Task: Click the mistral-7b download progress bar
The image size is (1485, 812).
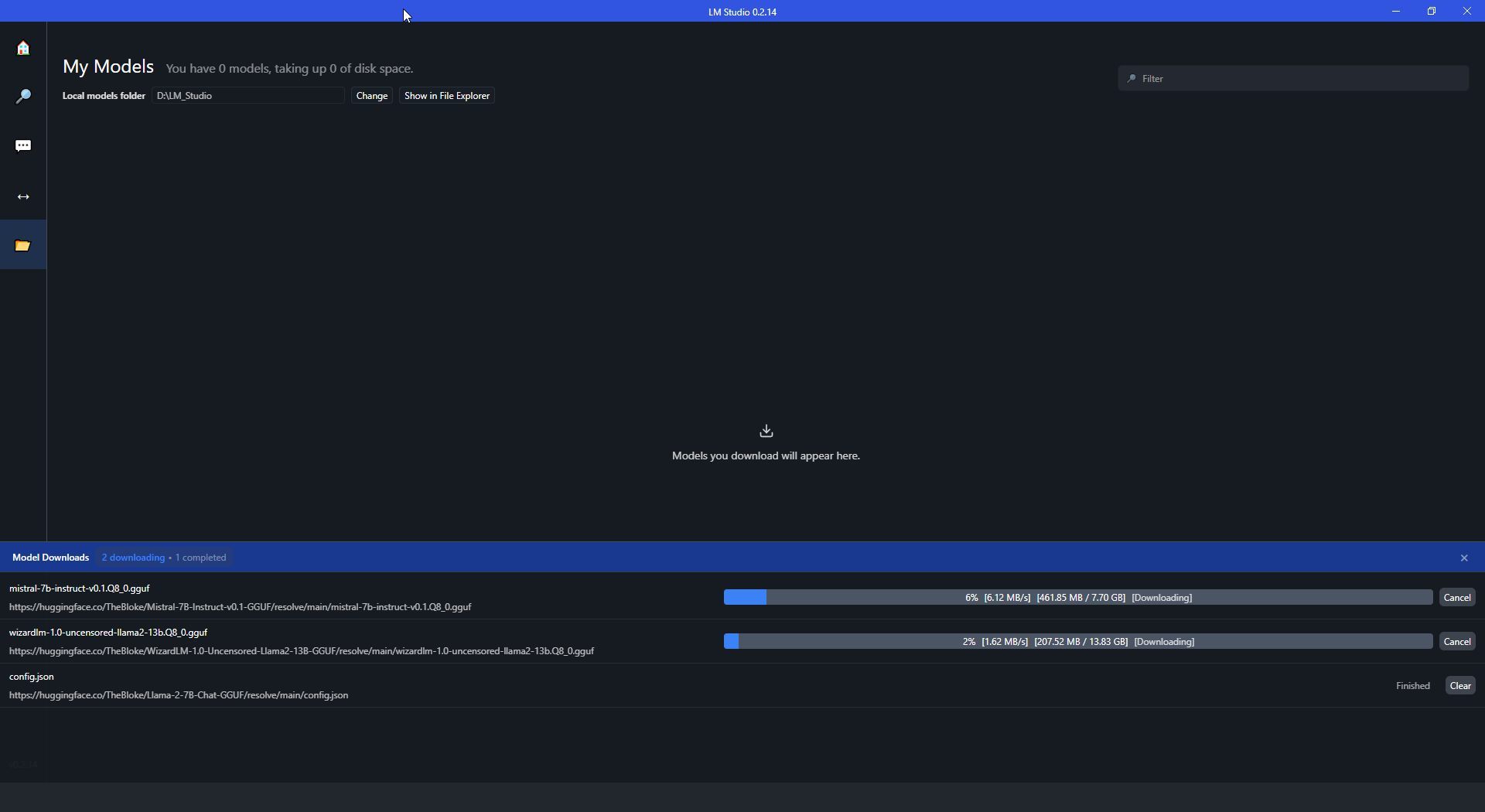Action: pos(1077,598)
